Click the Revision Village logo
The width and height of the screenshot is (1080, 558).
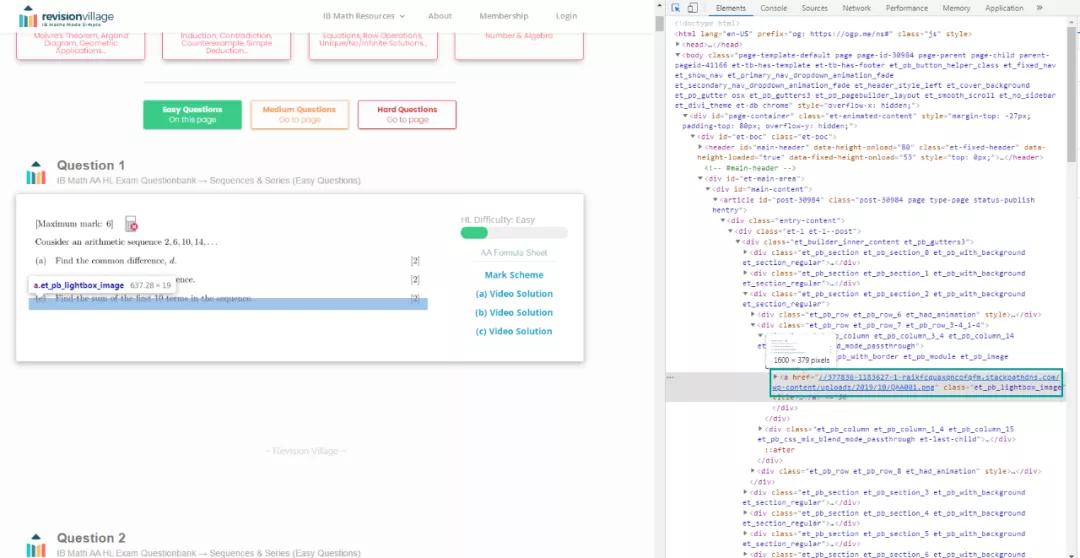coord(66,17)
